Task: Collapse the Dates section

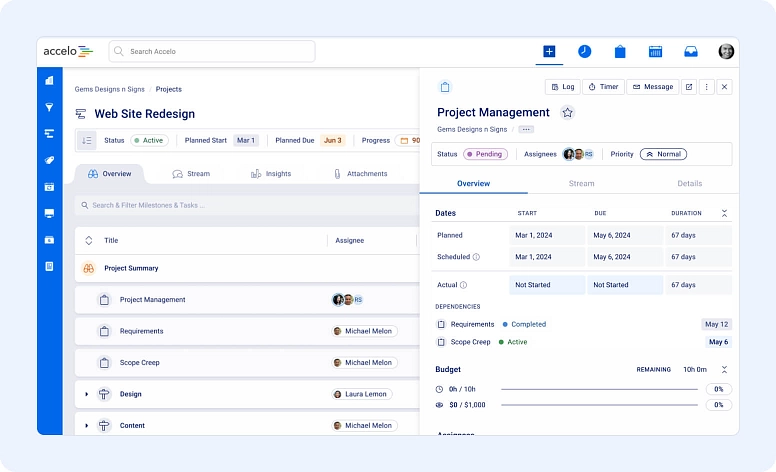Action: click(x=724, y=213)
